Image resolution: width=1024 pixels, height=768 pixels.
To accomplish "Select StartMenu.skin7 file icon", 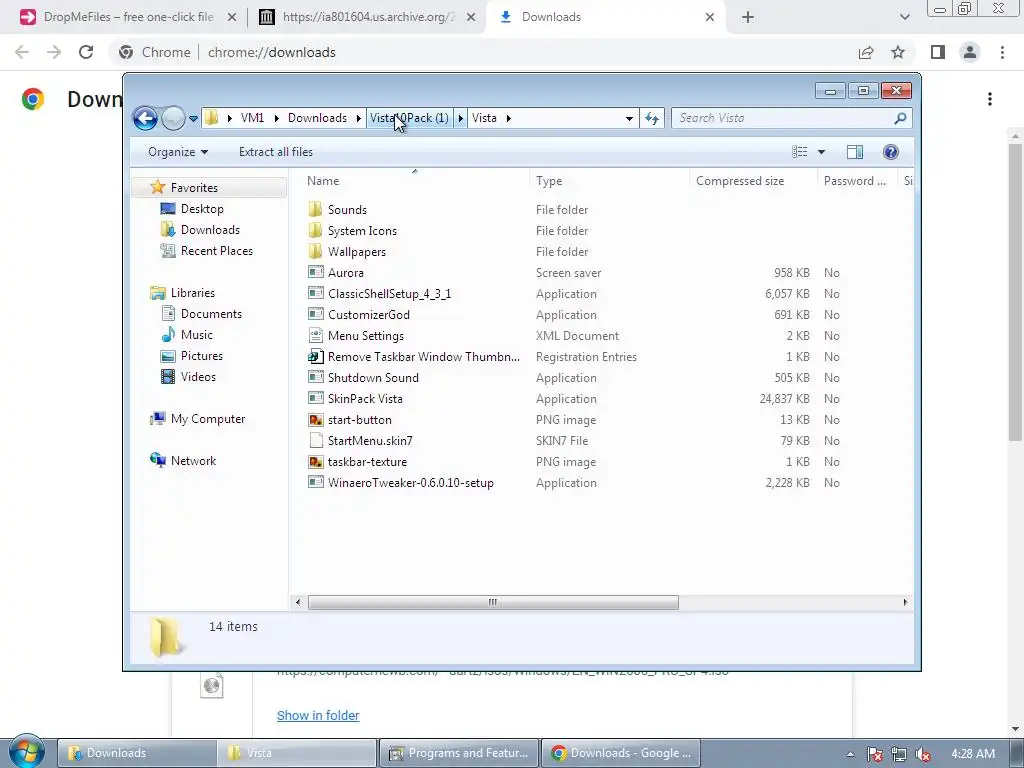I will click(315, 440).
